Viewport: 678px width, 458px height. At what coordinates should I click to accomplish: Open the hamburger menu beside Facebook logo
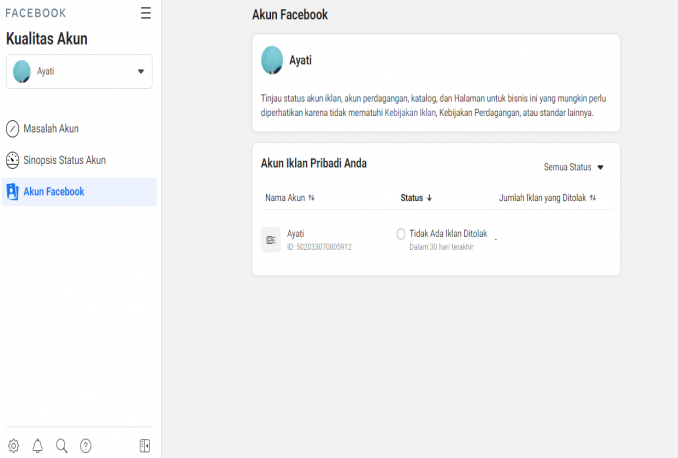point(146,13)
